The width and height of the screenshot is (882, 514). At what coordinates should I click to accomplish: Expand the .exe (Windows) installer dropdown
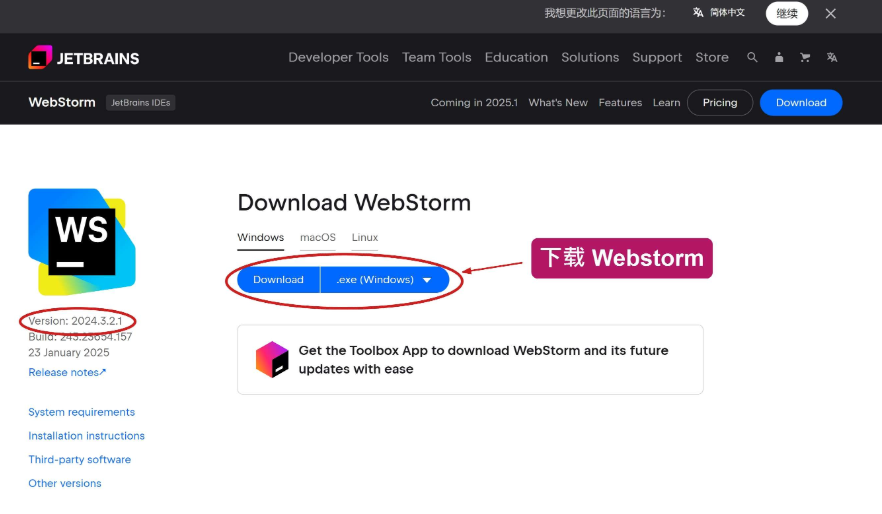pyautogui.click(x=385, y=279)
